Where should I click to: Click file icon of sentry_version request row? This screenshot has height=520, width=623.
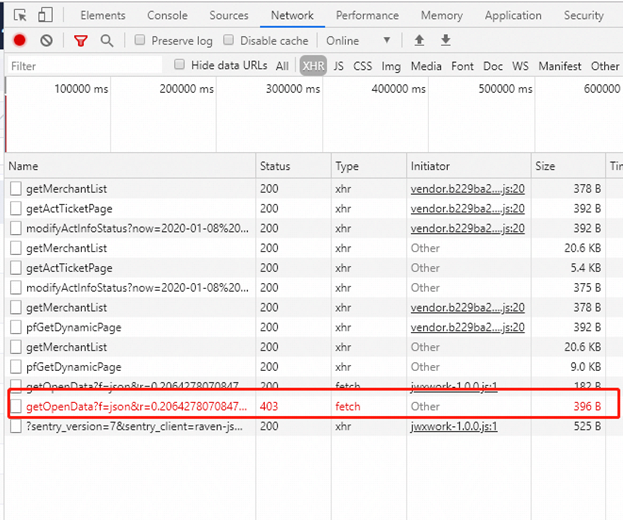pyautogui.click(x=16, y=426)
